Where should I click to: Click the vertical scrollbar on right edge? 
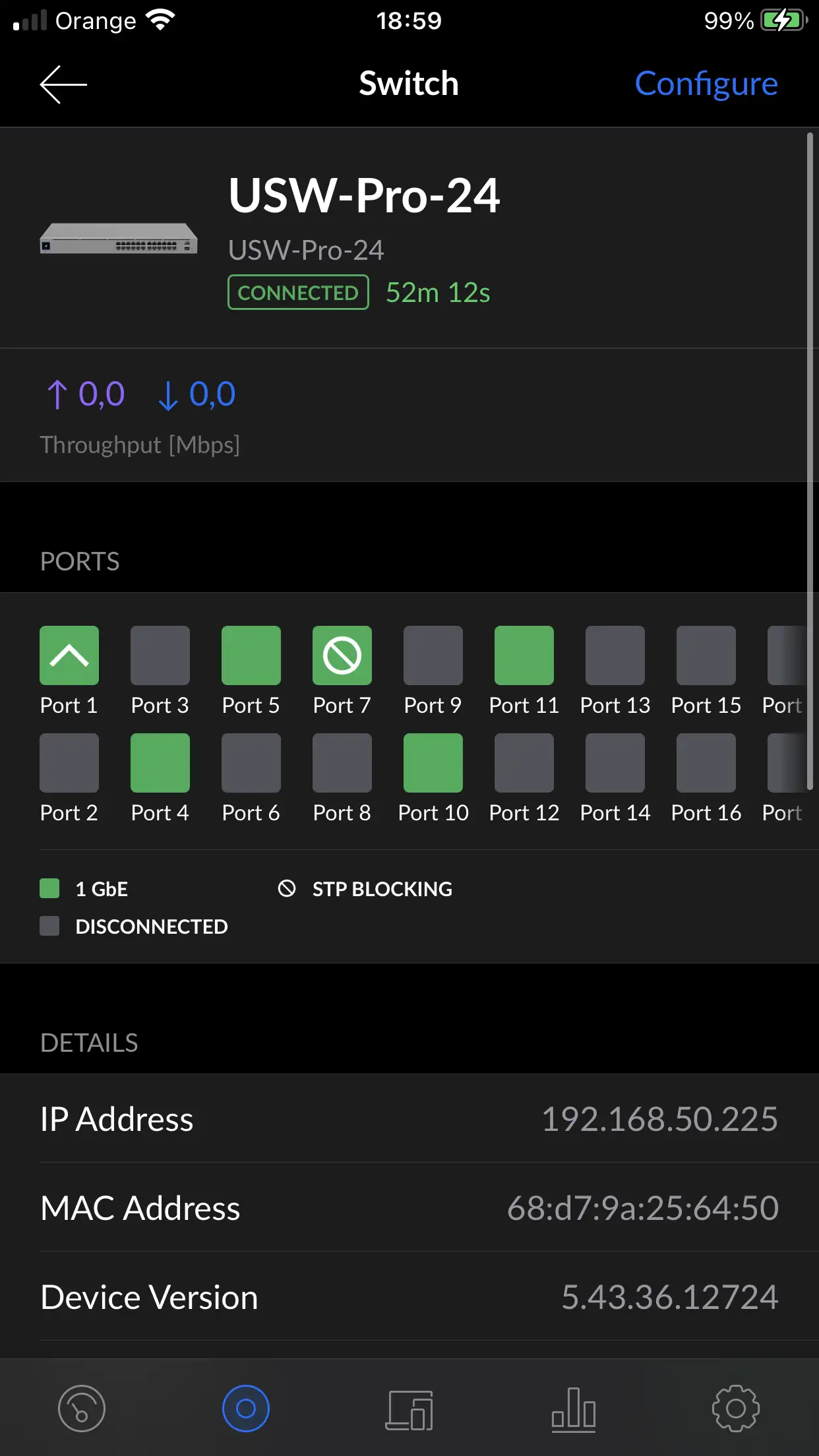pos(810,462)
